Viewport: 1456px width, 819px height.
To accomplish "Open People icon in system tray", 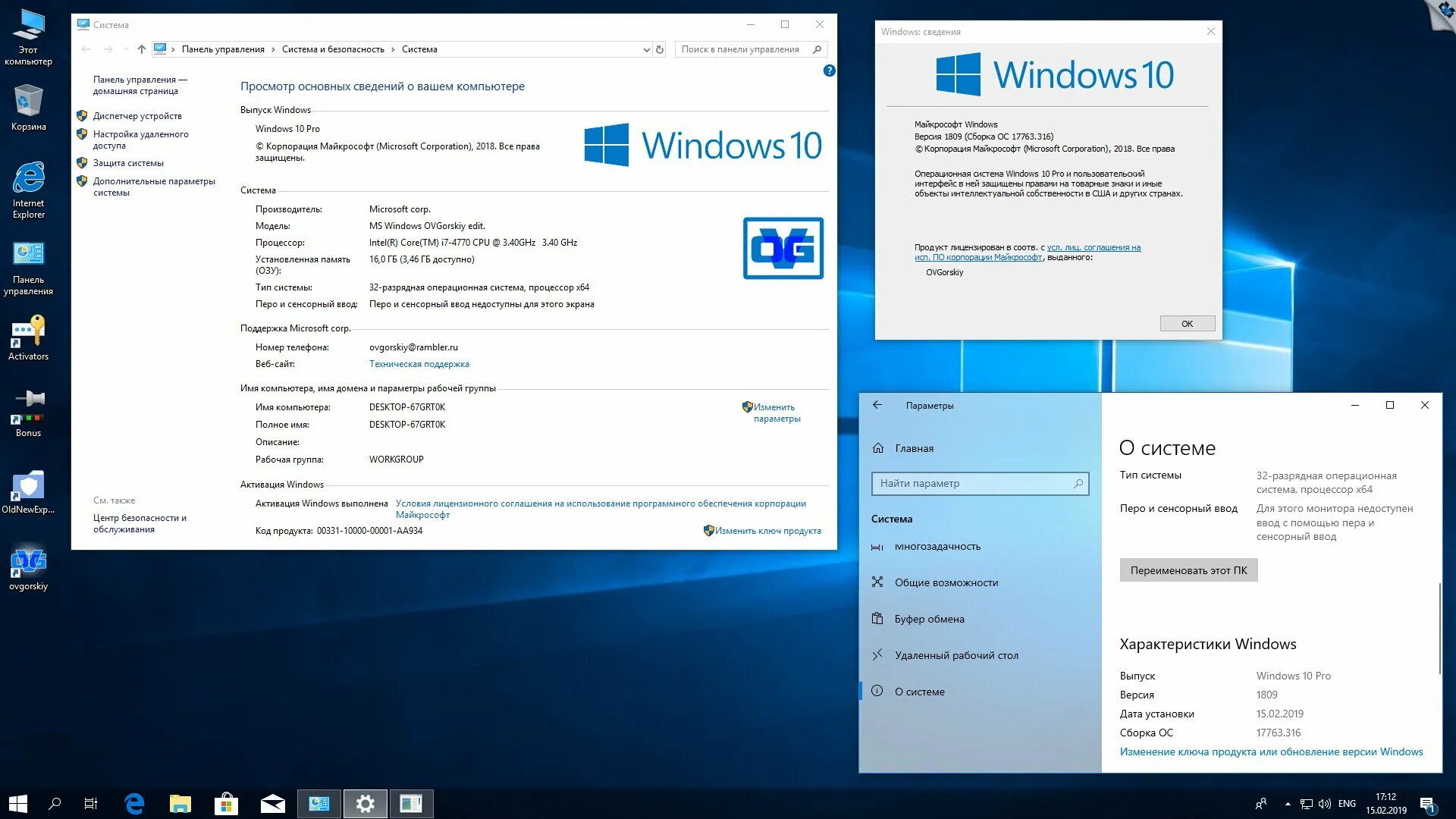I will [1261, 804].
